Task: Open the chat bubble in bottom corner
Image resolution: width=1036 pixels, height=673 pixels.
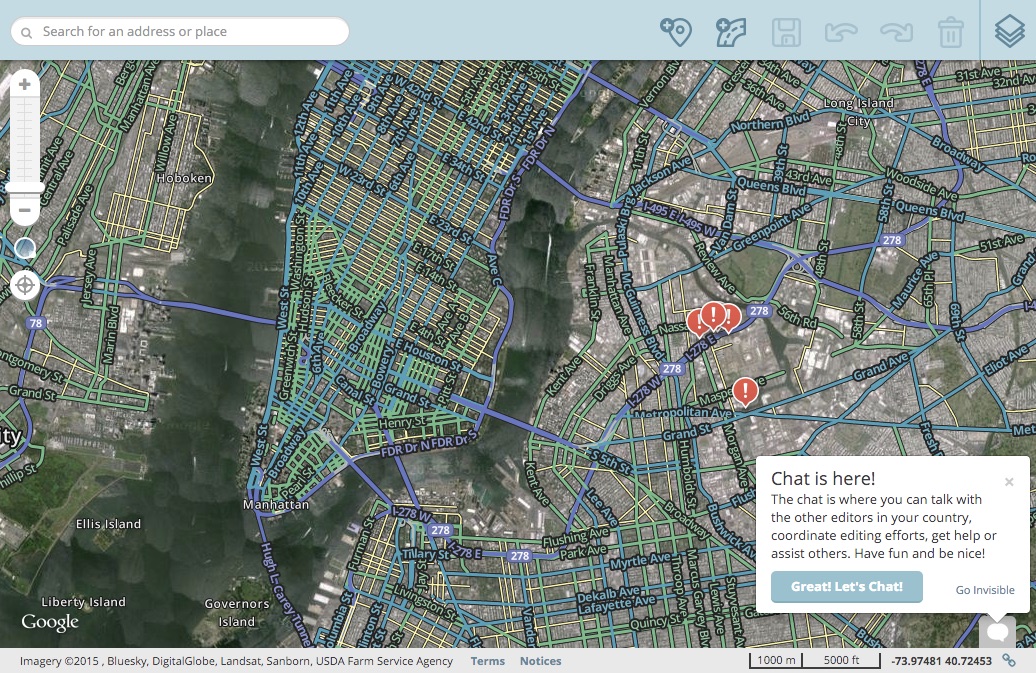Action: point(997,632)
